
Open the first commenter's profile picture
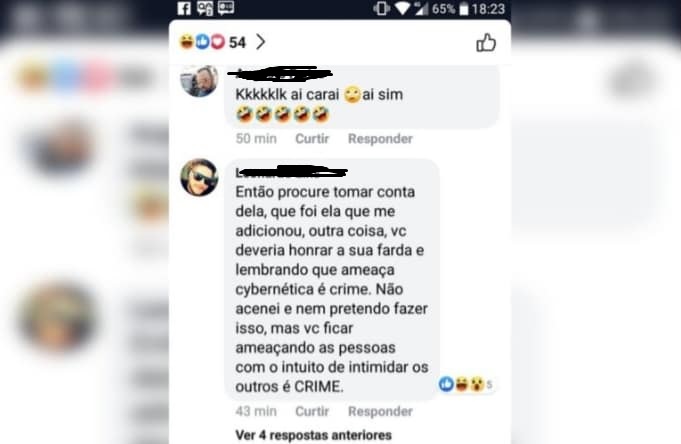coord(199,81)
